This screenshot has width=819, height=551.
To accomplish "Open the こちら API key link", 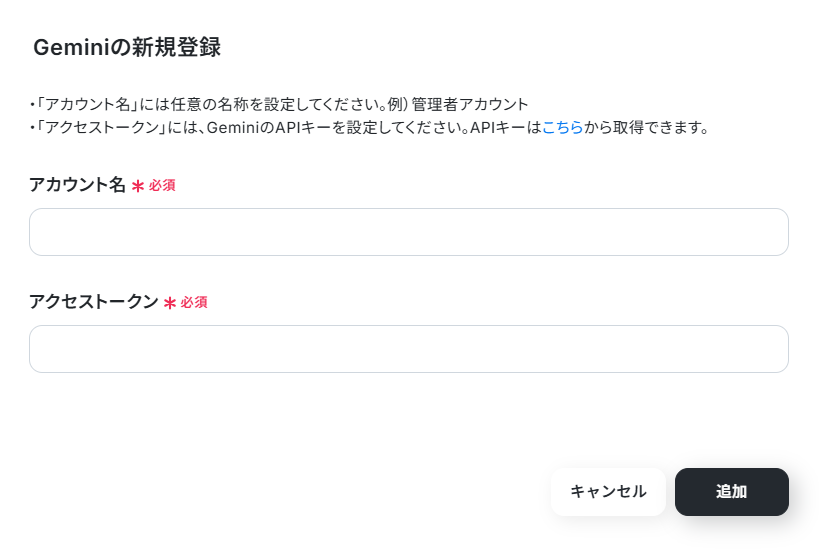I will pos(562,127).
